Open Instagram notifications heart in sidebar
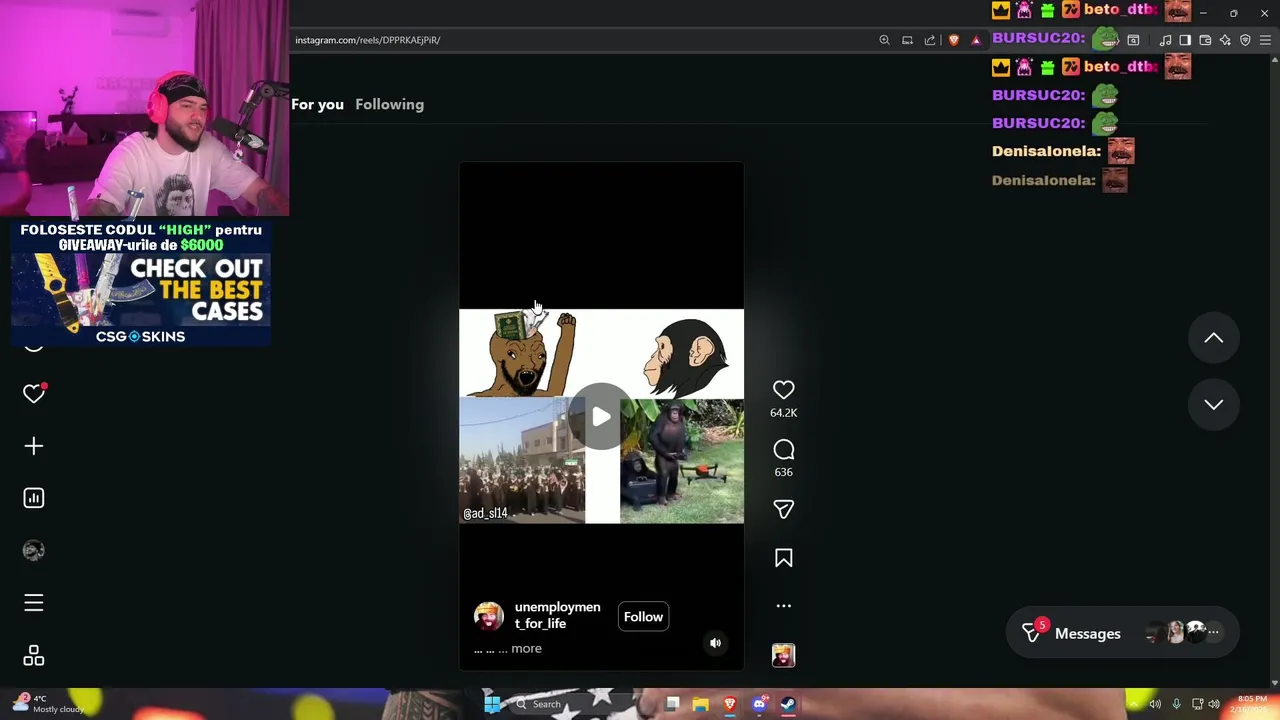 tap(34, 394)
